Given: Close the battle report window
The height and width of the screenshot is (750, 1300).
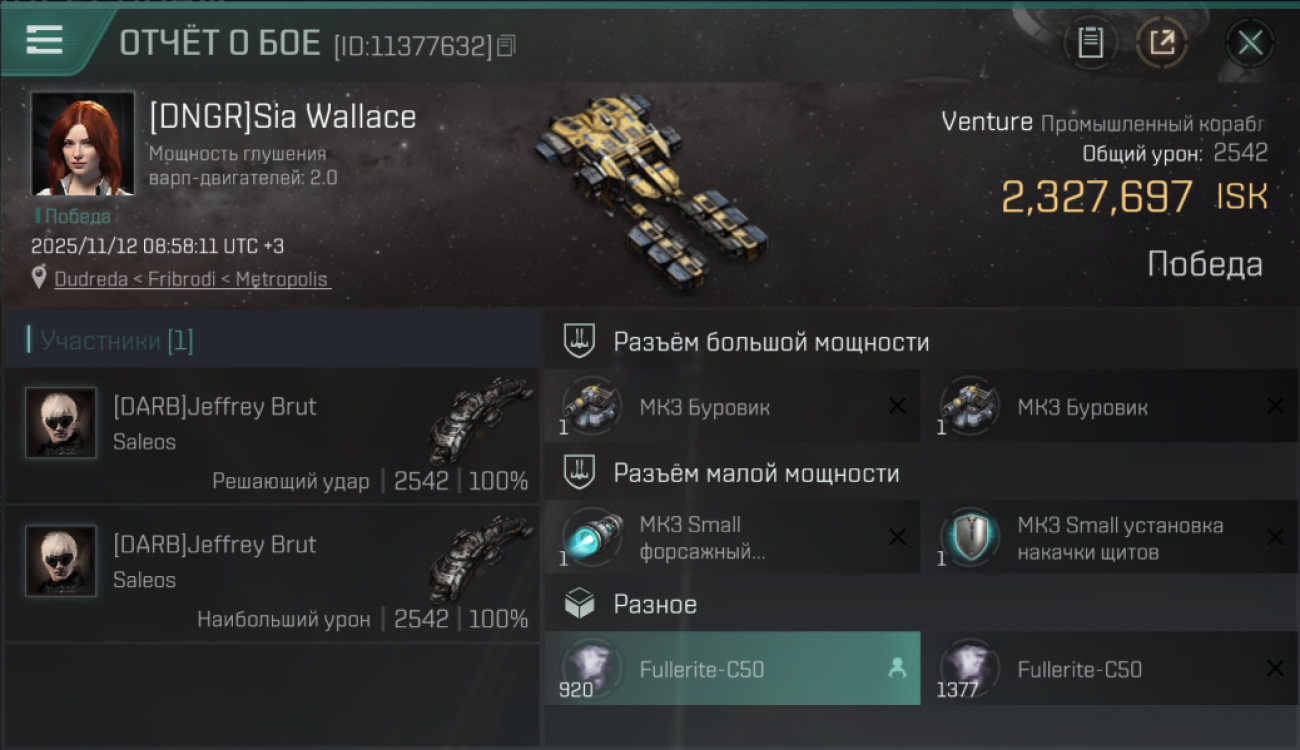Looking at the screenshot, I should tap(1250, 42).
